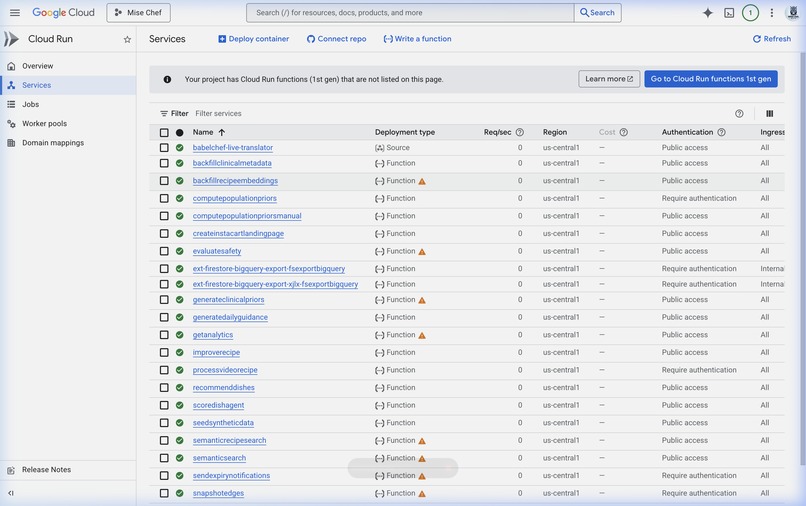Pin Cloud Run with the star icon

(127, 40)
